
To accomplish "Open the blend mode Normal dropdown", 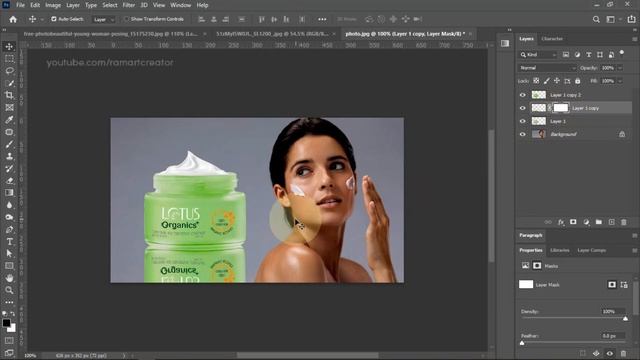I will click(x=547, y=68).
